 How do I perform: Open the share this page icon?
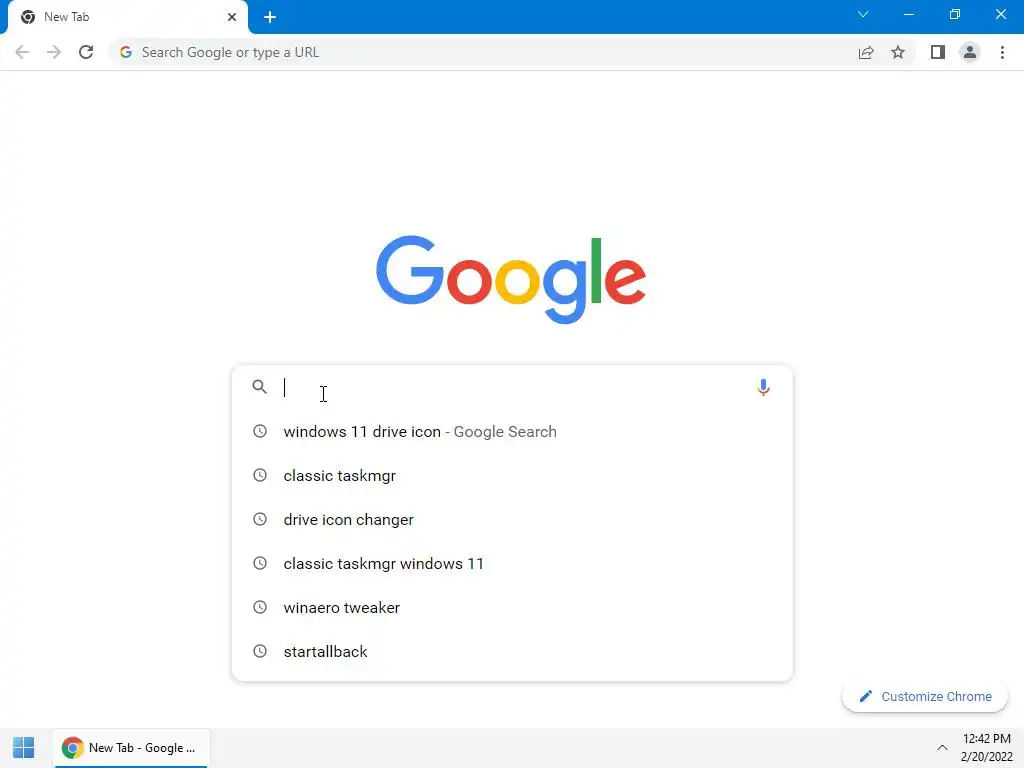(x=866, y=52)
